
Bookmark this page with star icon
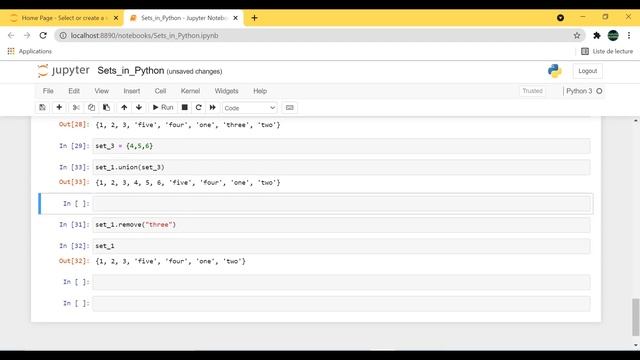pyautogui.click(x=577, y=36)
